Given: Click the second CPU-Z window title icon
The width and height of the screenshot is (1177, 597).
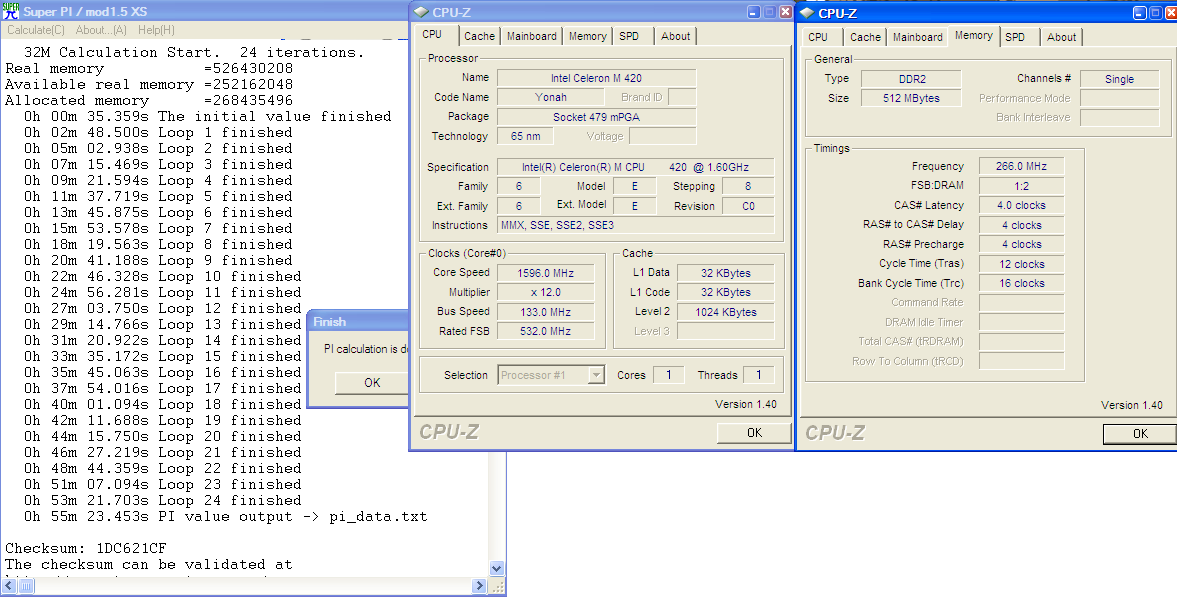Looking at the screenshot, I should pos(808,14).
